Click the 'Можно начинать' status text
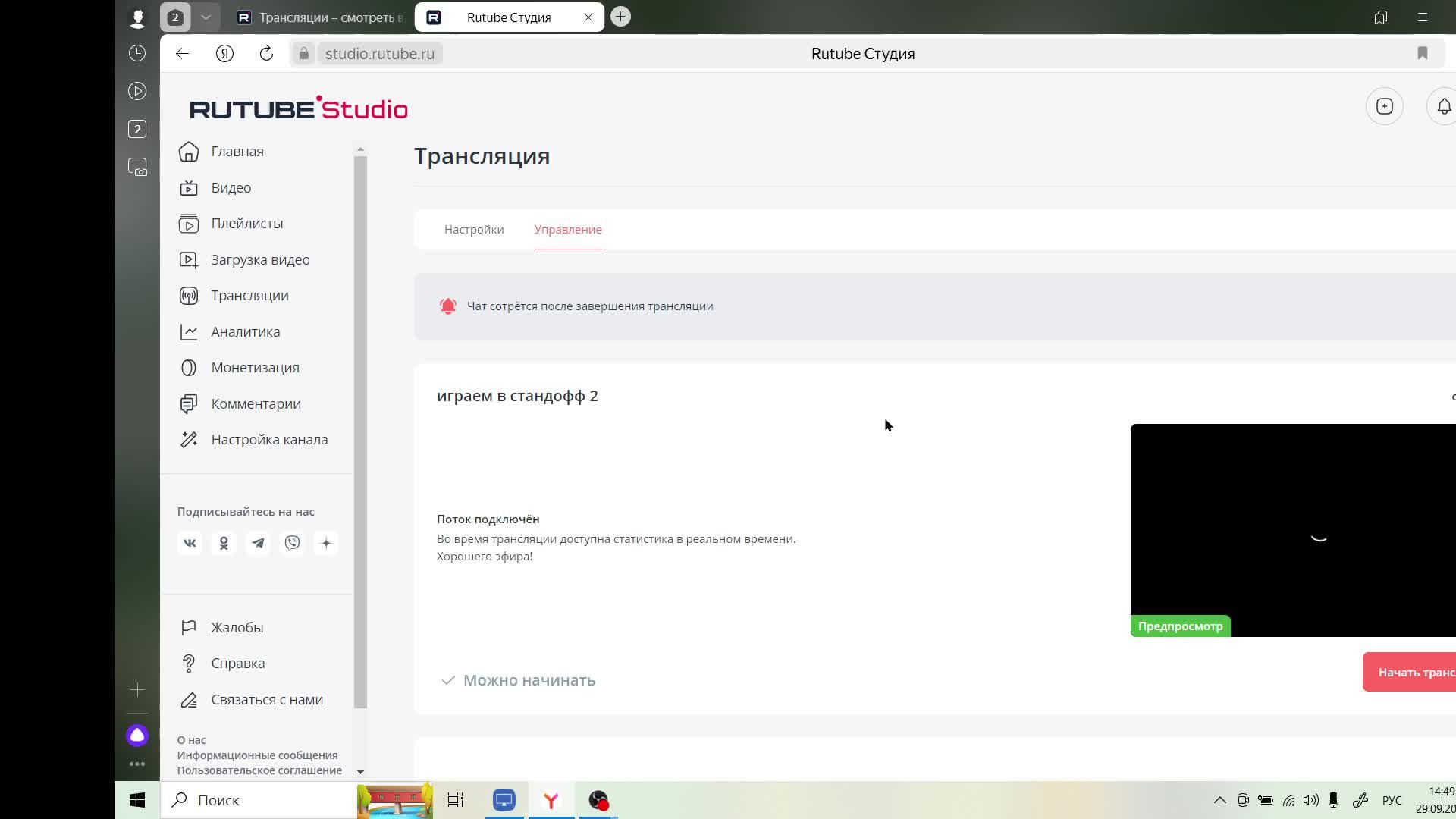1456x819 pixels. 529,680
